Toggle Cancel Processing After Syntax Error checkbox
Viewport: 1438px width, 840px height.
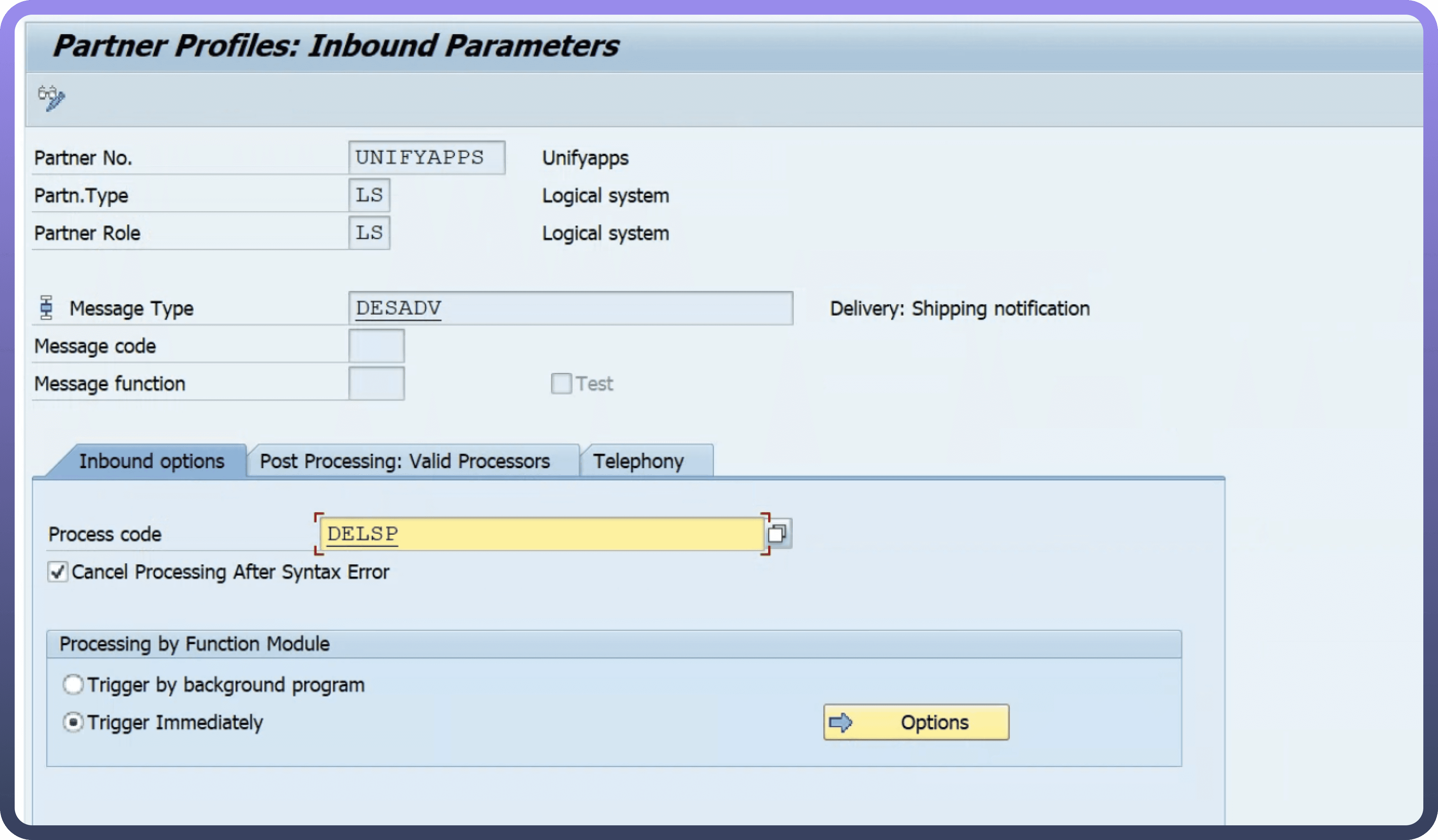click(x=58, y=571)
